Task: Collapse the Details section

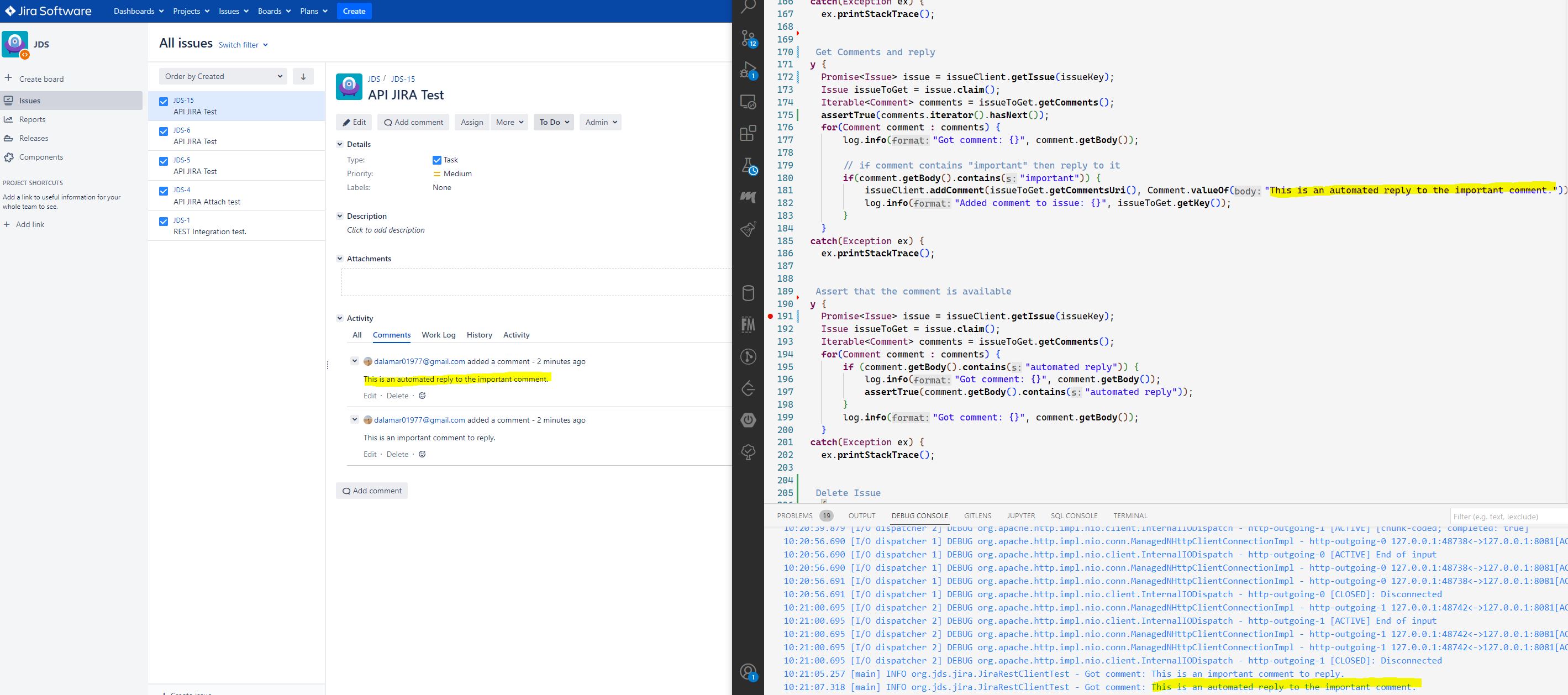Action: pyautogui.click(x=340, y=144)
